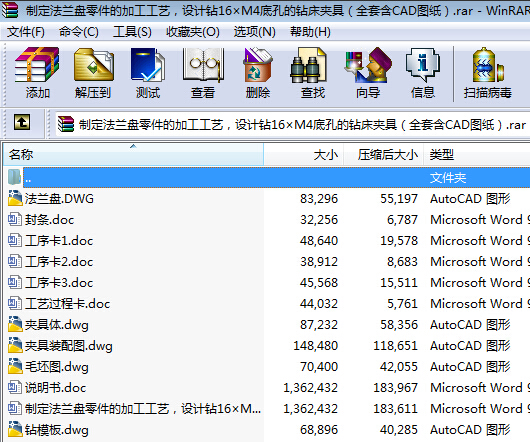This screenshot has height=442, width=530.
Task: Select file name 工序卡3.doc
Action: click(x=59, y=283)
